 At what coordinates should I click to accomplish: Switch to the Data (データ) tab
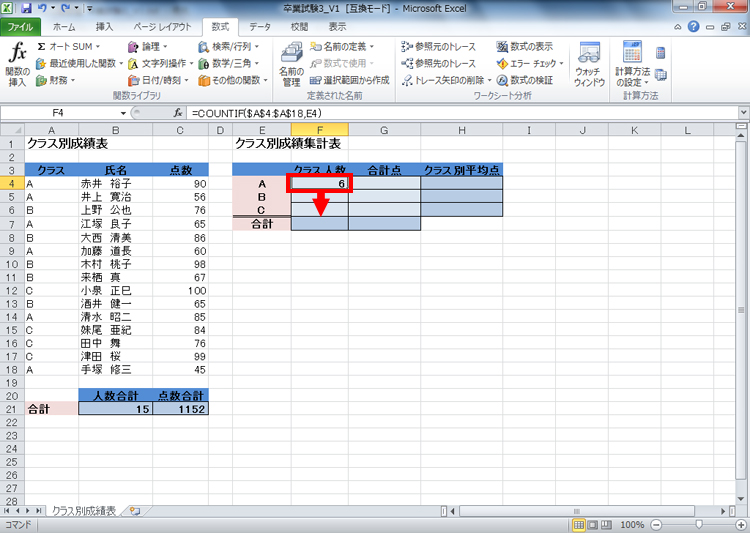click(x=260, y=27)
